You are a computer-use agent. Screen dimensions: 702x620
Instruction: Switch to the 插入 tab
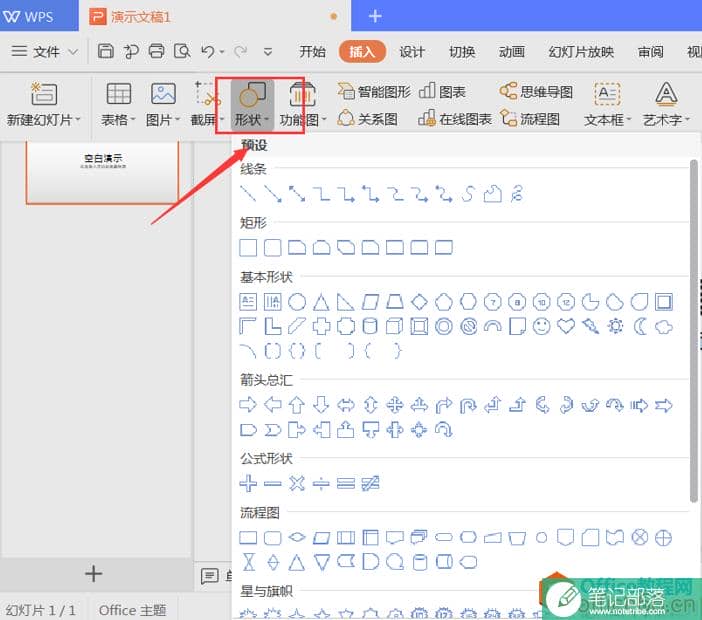click(x=362, y=51)
